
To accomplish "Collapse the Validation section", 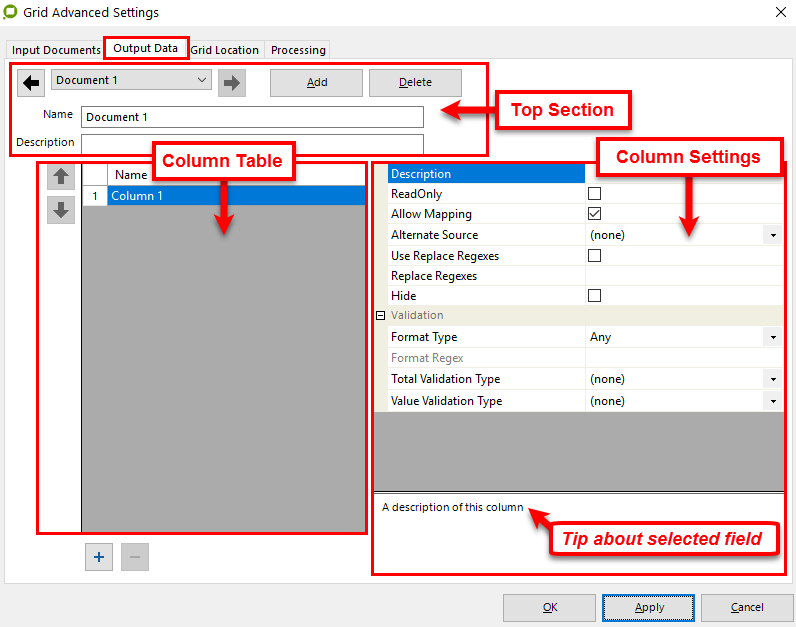I will coord(380,316).
